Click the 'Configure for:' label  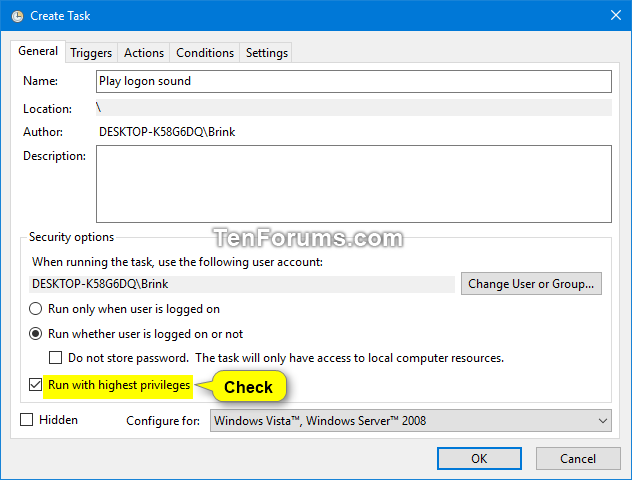pyautogui.click(x=163, y=421)
